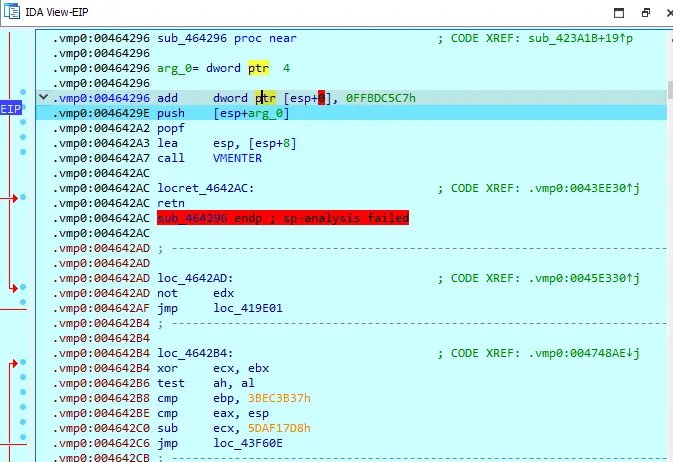The width and height of the screenshot is (673, 462).
Task: Click [esp+arg_0] operand in push line
Action: [x=252, y=113]
